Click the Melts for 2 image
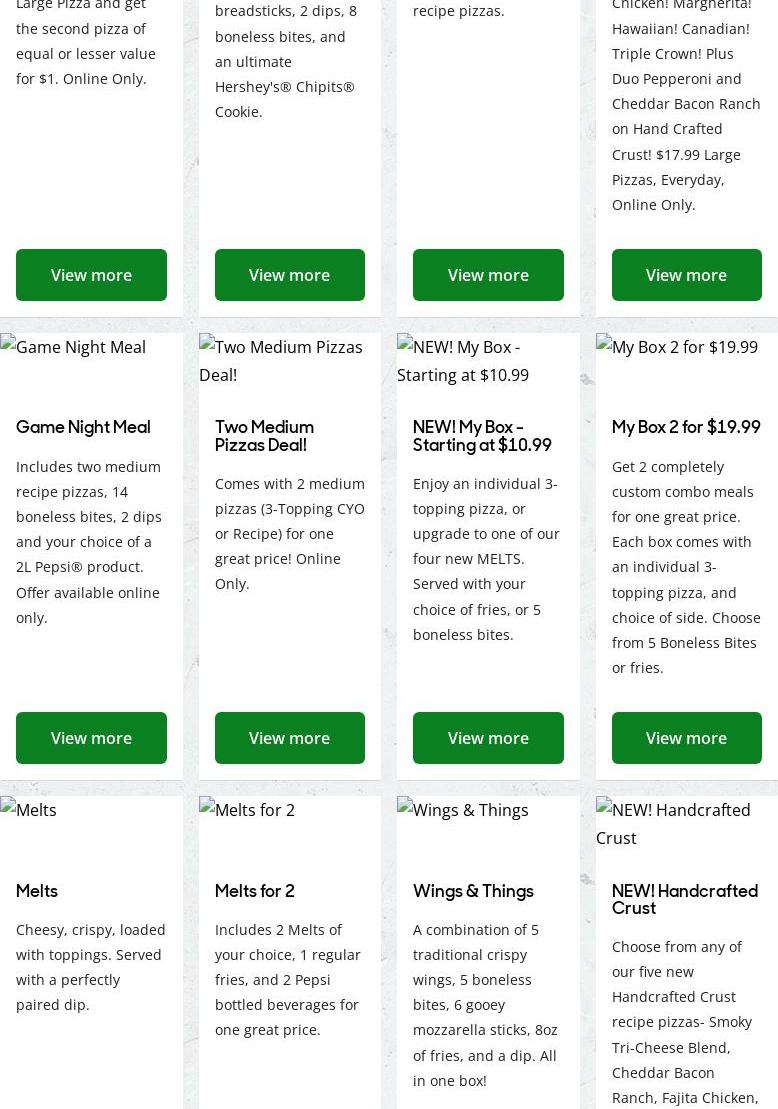Viewport: 778px width, 1109px height. tap(247, 810)
